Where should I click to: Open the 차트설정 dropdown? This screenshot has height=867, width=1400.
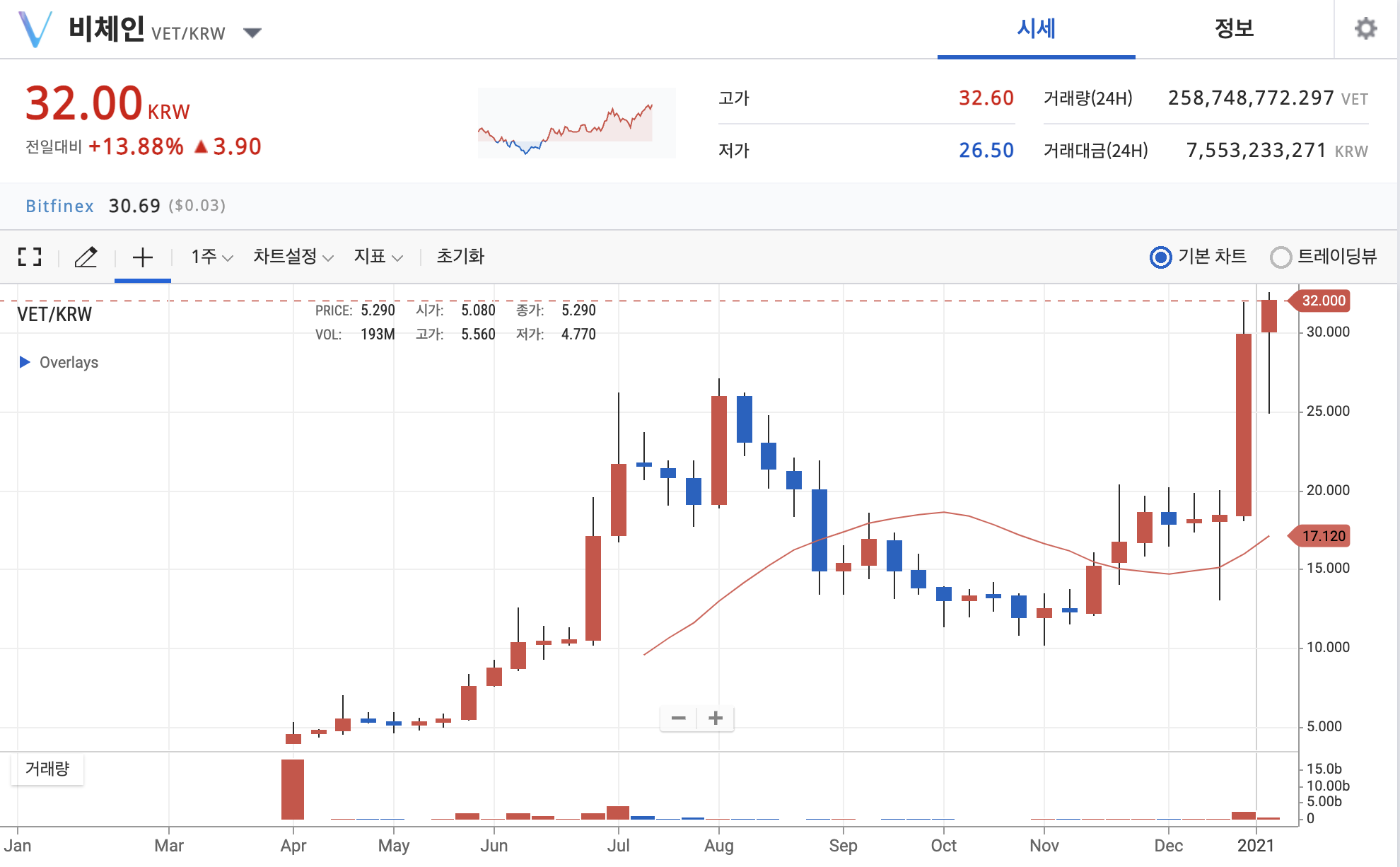293,257
